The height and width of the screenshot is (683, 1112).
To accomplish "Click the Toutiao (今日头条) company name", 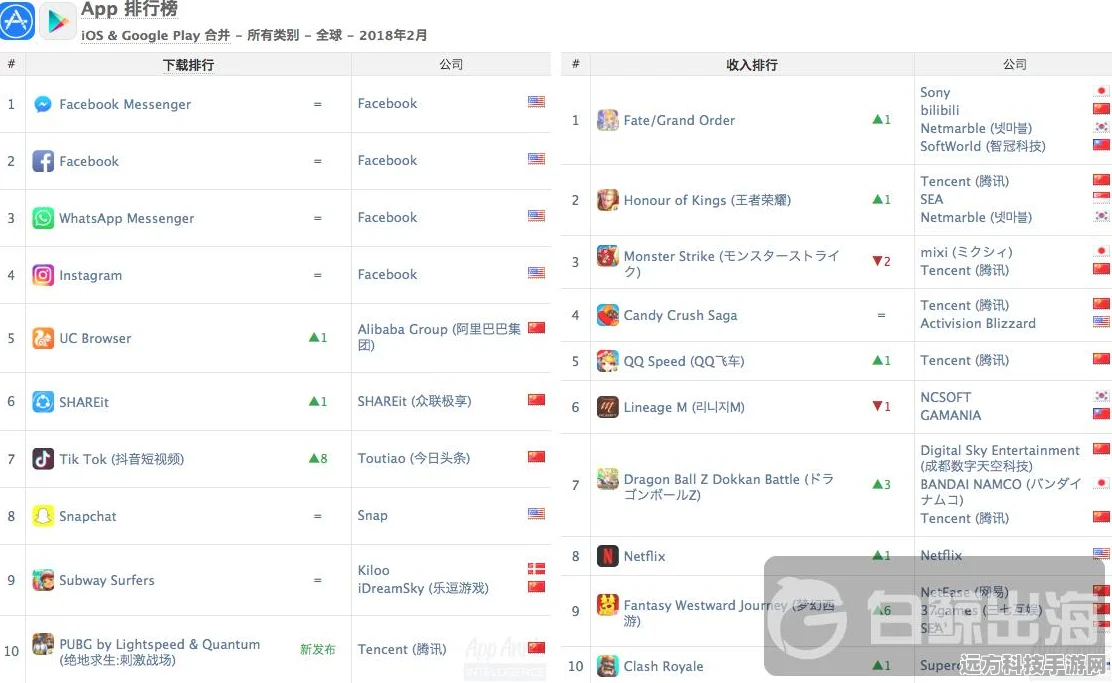I will coord(413,458).
